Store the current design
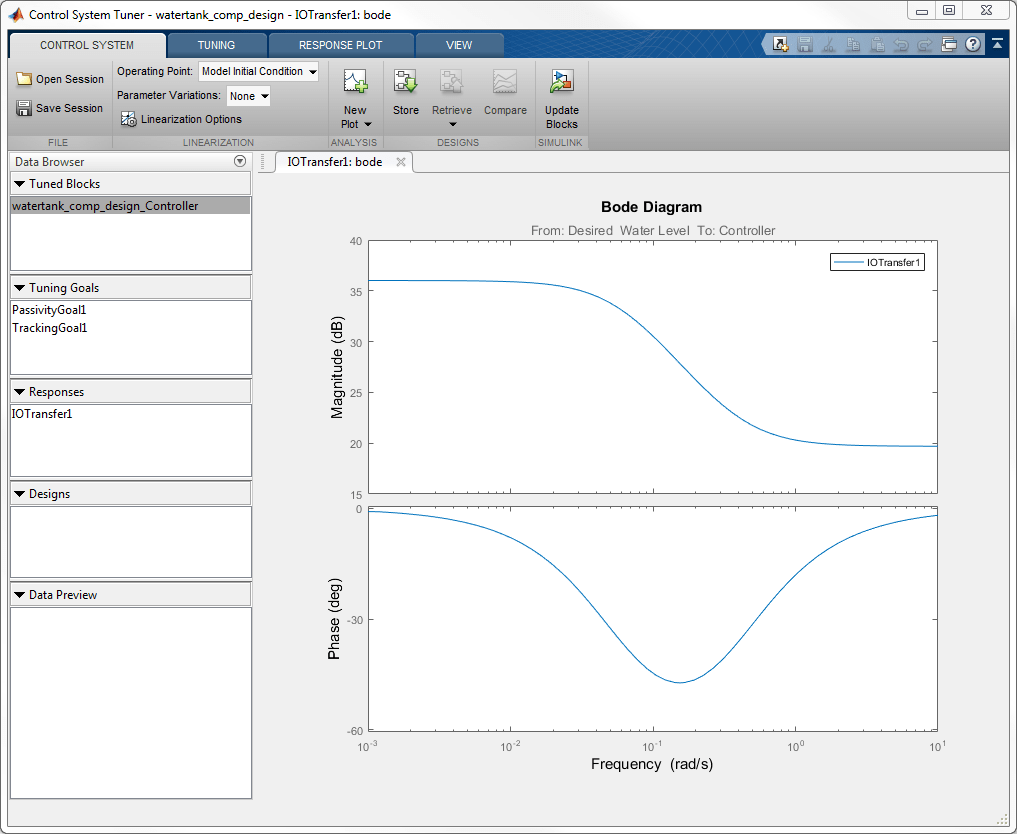The height and width of the screenshot is (834, 1017). click(x=405, y=93)
